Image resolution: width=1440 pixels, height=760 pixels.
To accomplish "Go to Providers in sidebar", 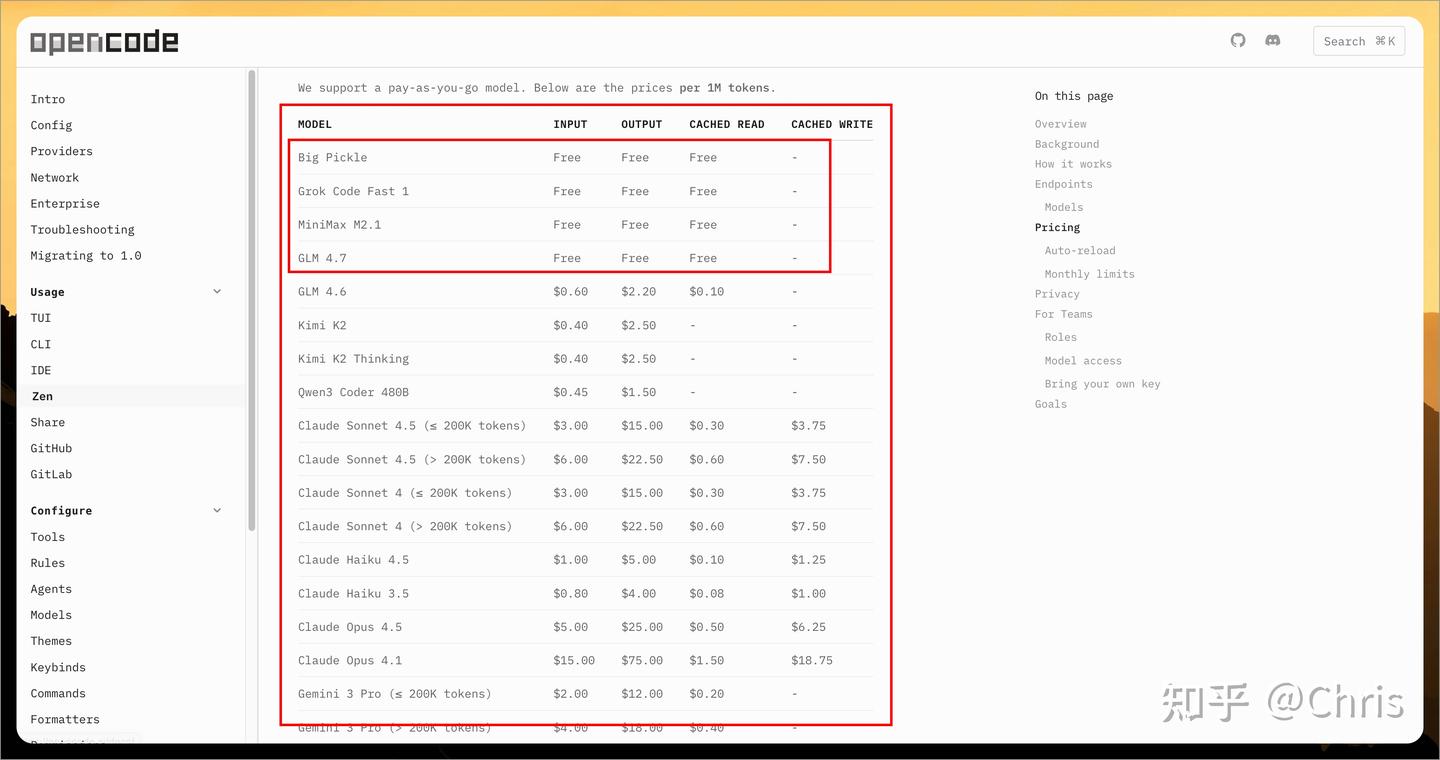I will pos(61,151).
